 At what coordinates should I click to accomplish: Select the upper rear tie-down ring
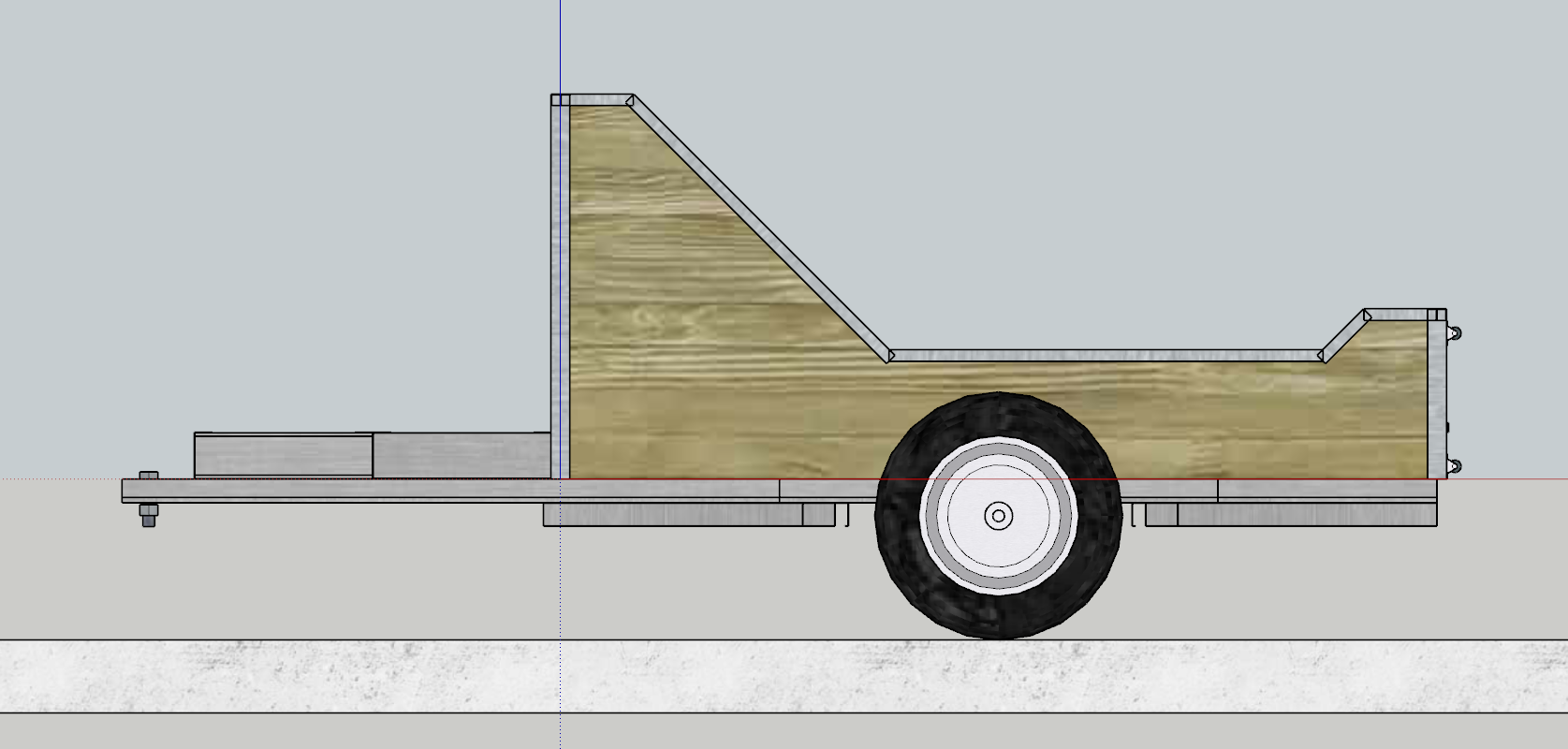1454,332
